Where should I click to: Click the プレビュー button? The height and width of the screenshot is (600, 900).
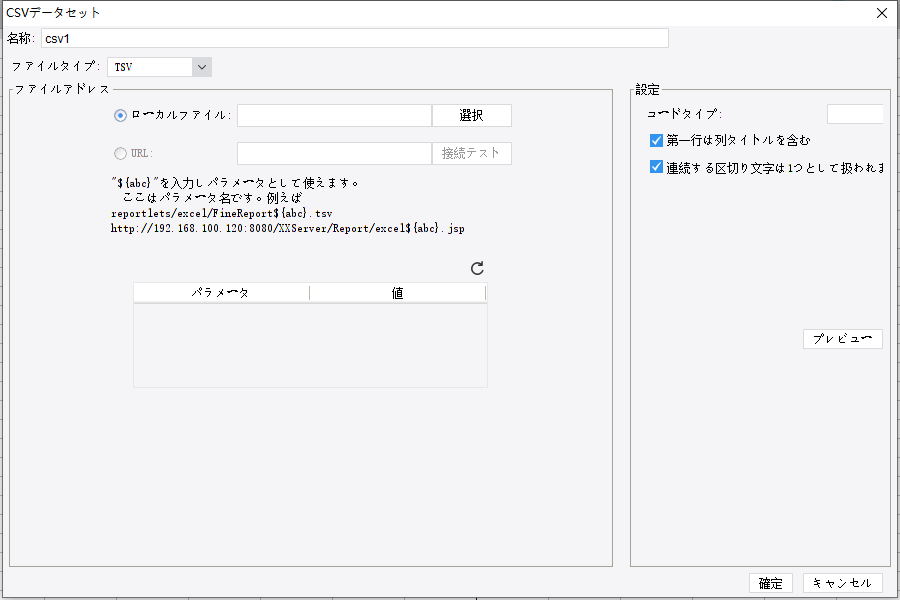coord(841,338)
